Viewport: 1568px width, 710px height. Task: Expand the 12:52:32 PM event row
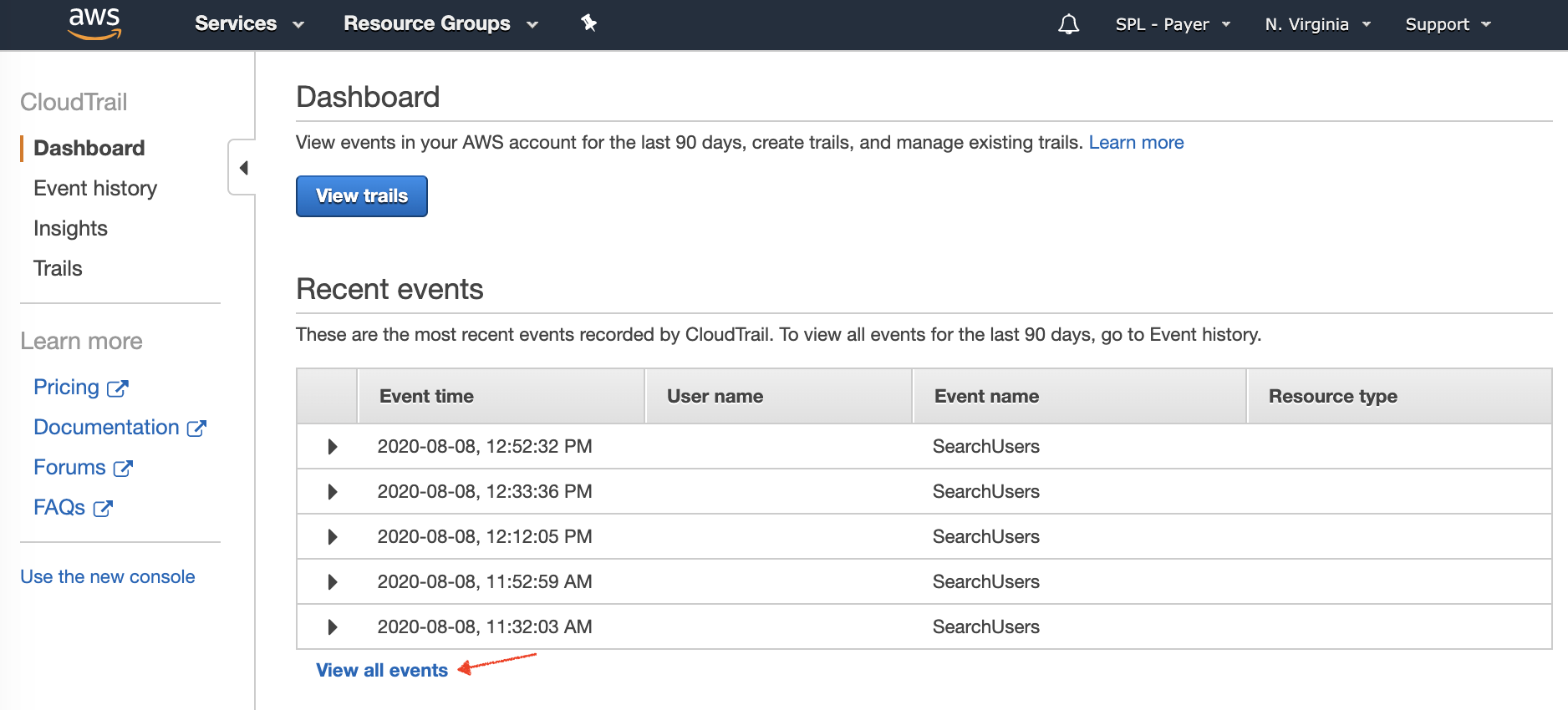pyautogui.click(x=333, y=447)
